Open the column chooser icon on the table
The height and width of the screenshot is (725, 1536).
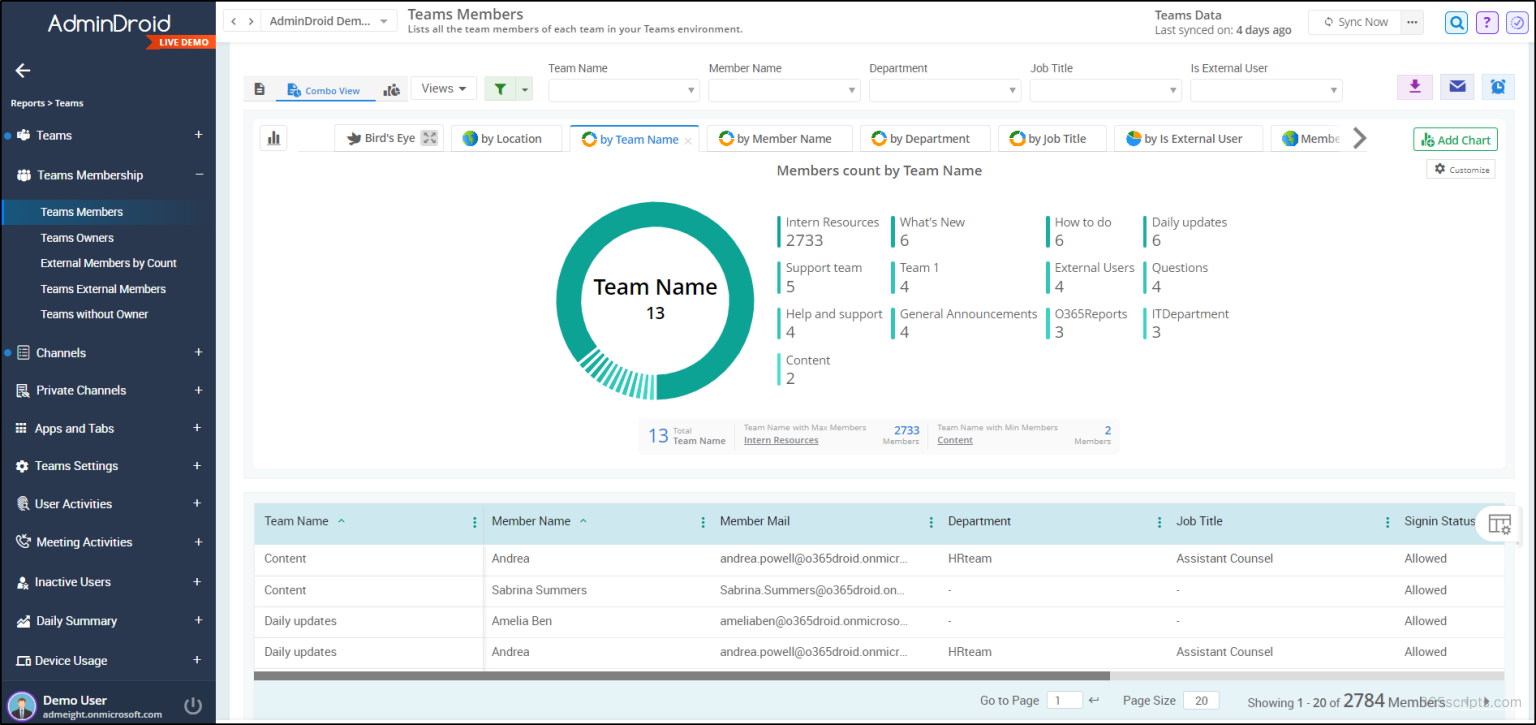[x=1499, y=523]
